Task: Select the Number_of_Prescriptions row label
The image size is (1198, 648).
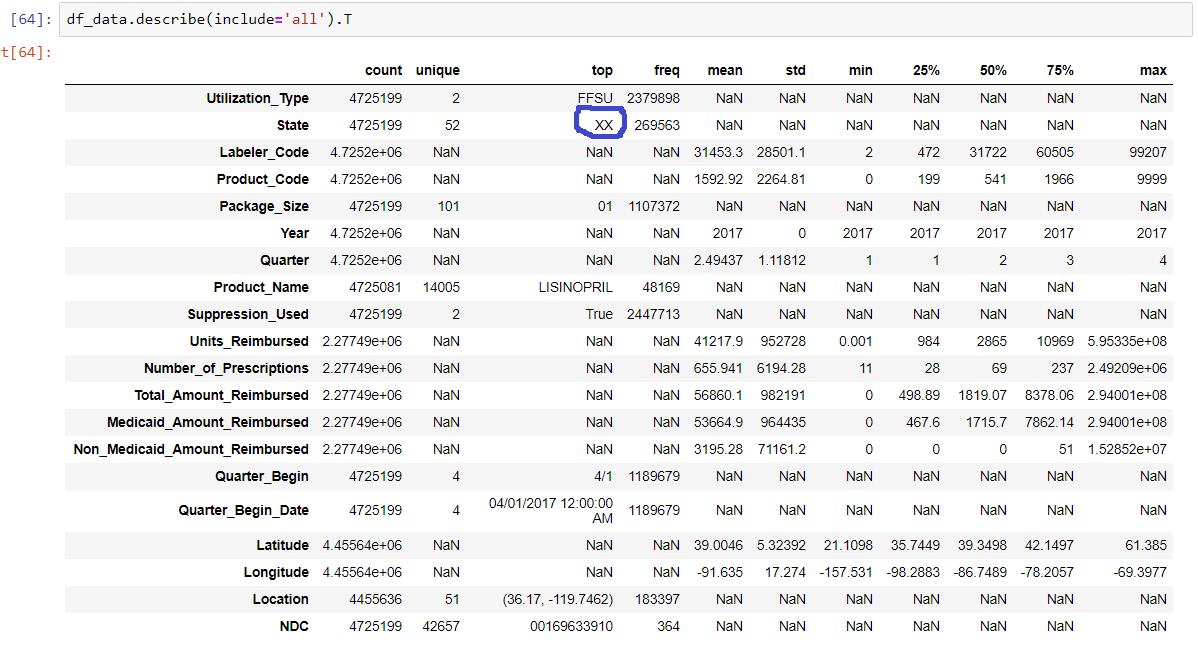Action: [226, 368]
